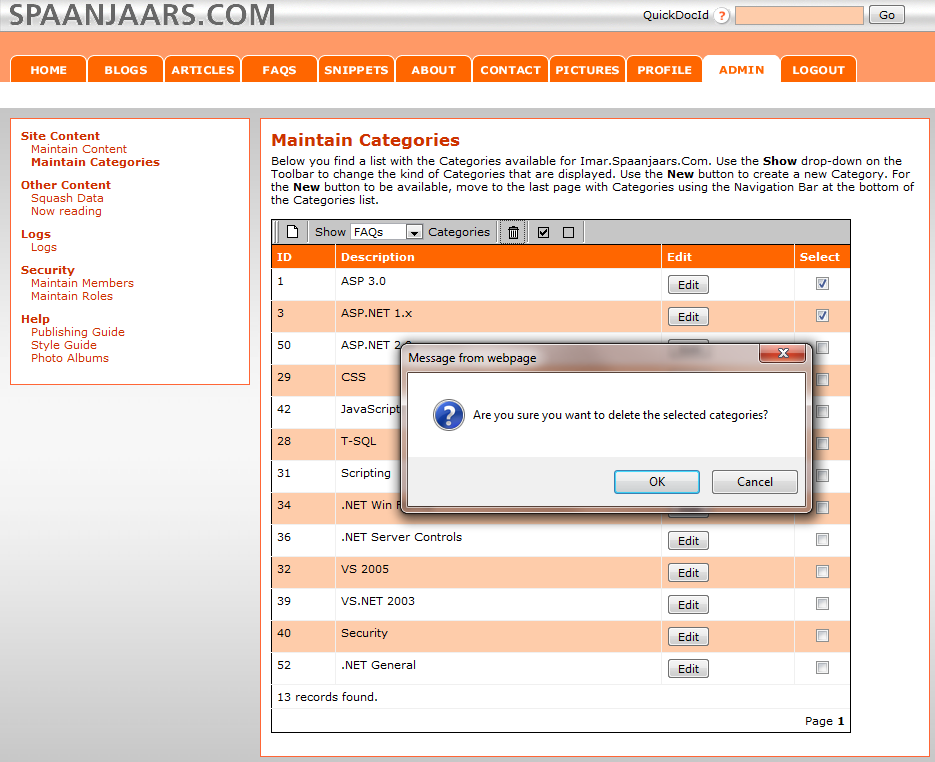935x762 pixels.
Task: Click the QuickDocId text input field
Action: [799, 15]
